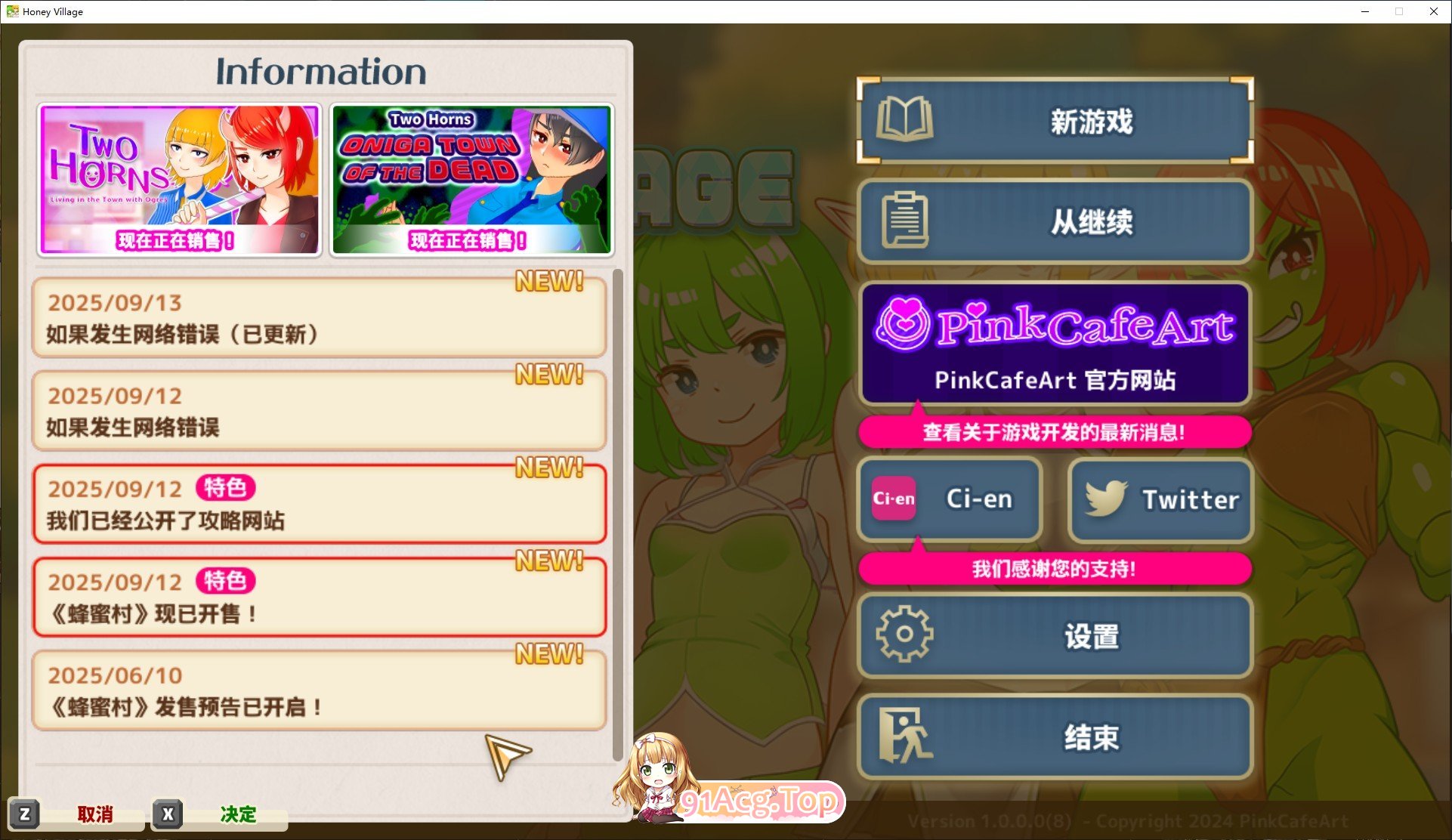This screenshot has height=840, width=1452.
Task: Click the open book New Game icon
Action: tap(904, 120)
